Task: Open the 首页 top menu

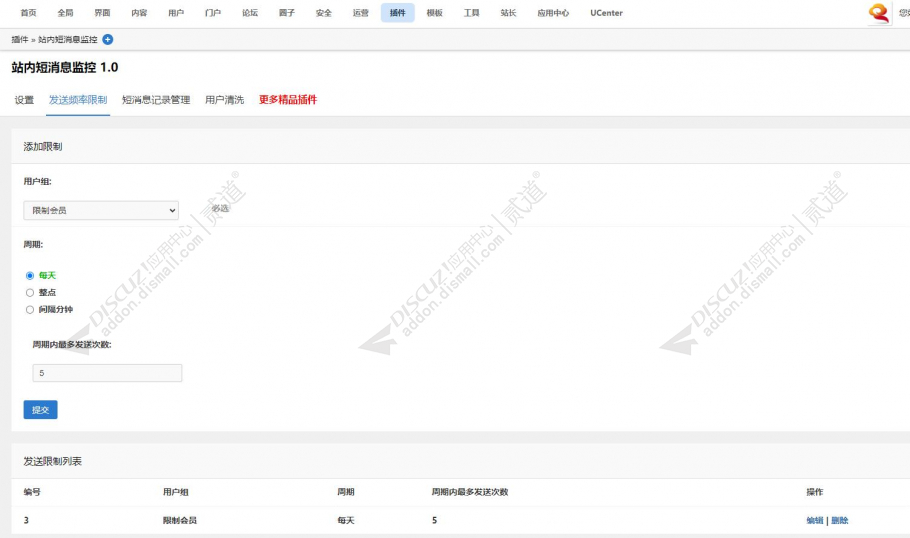Action: pyautogui.click(x=28, y=13)
